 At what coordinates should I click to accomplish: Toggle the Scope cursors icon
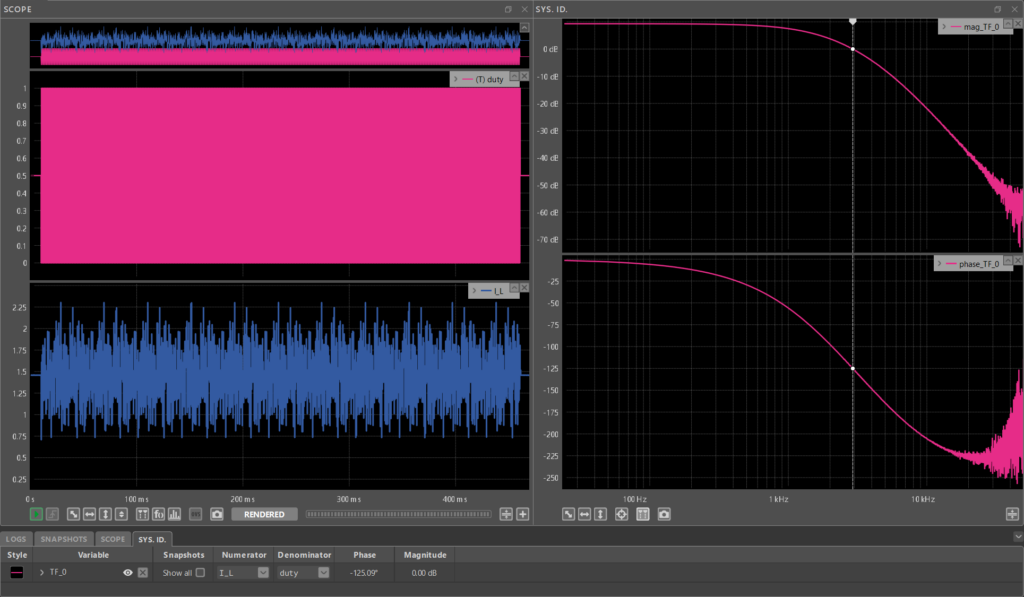pos(142,515)
